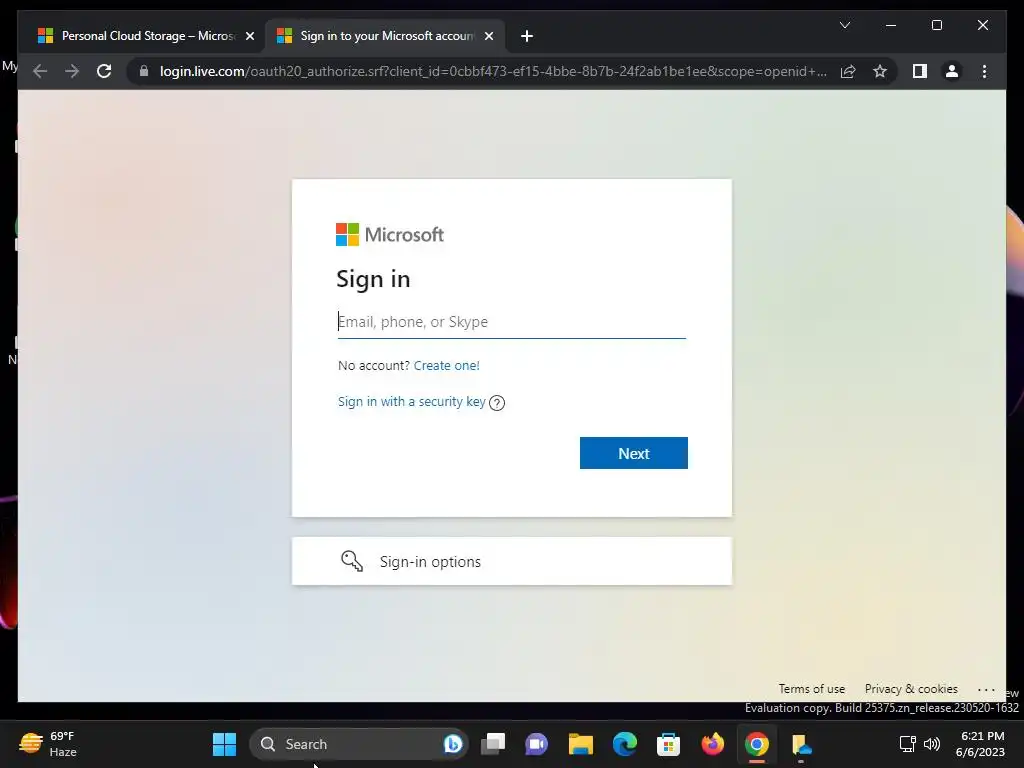
Task: Open the OneDrive folder taskbar icon
Action: [x=801, y=744]
